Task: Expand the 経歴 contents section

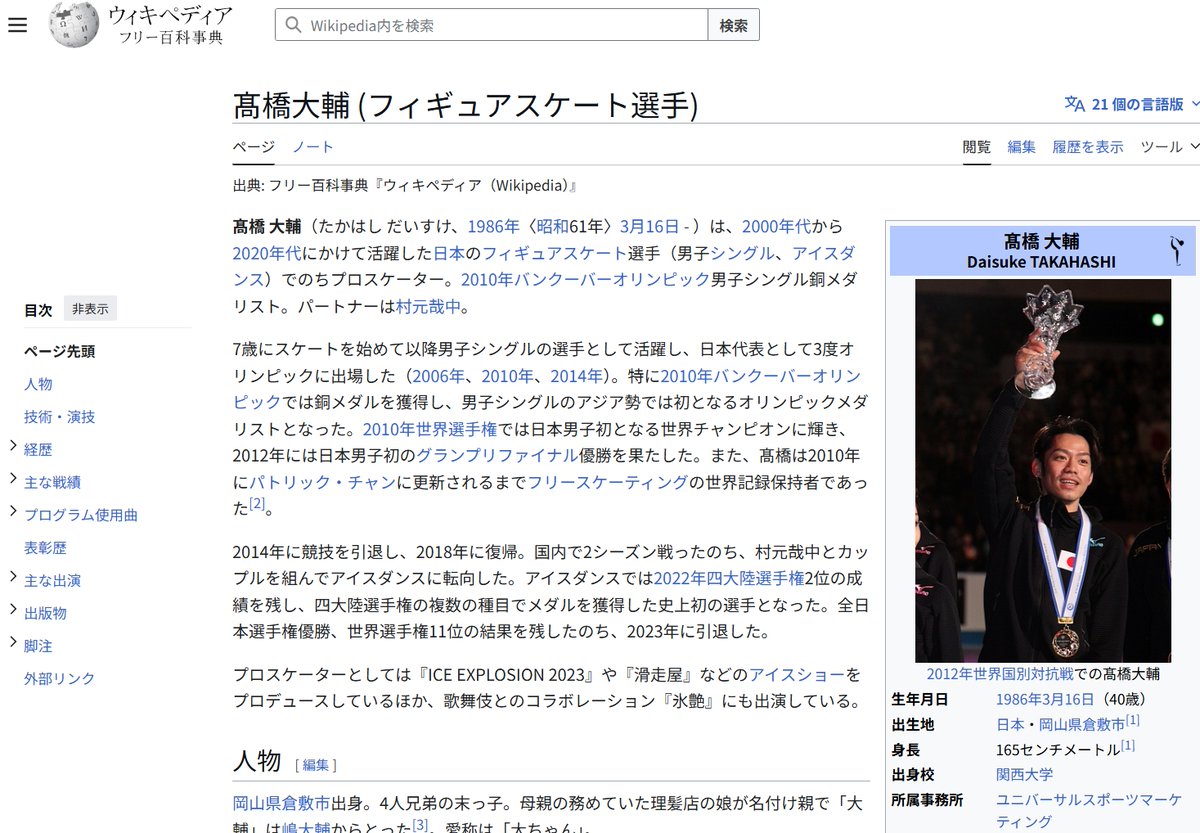Action: click(13, 448)
